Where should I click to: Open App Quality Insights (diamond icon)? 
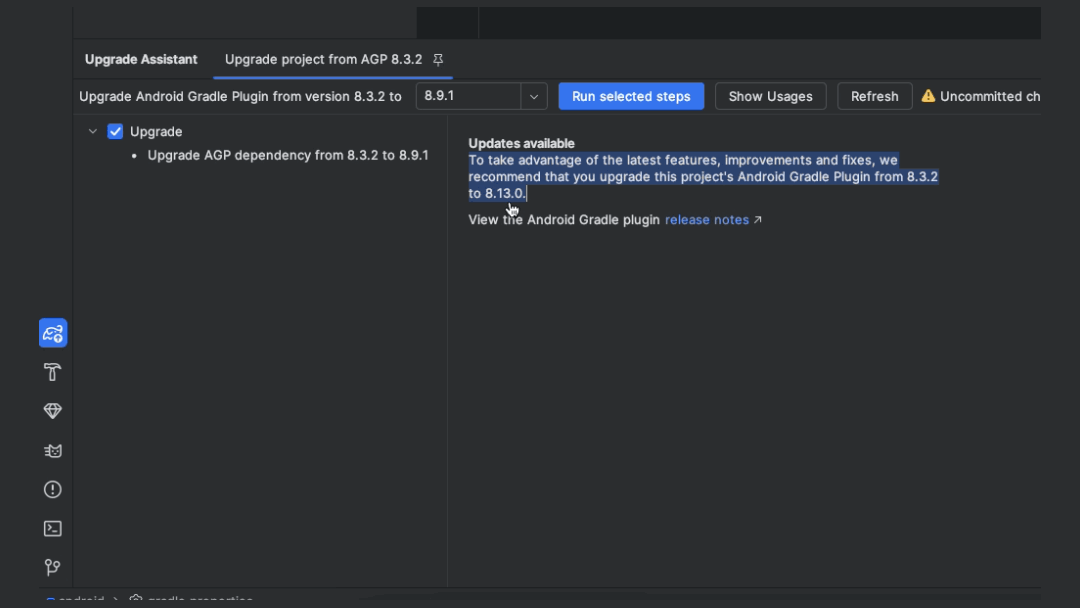coord(52,410)
